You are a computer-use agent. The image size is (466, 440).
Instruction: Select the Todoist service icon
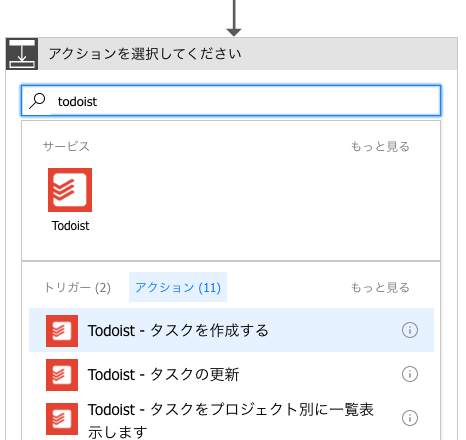[70, 190]
